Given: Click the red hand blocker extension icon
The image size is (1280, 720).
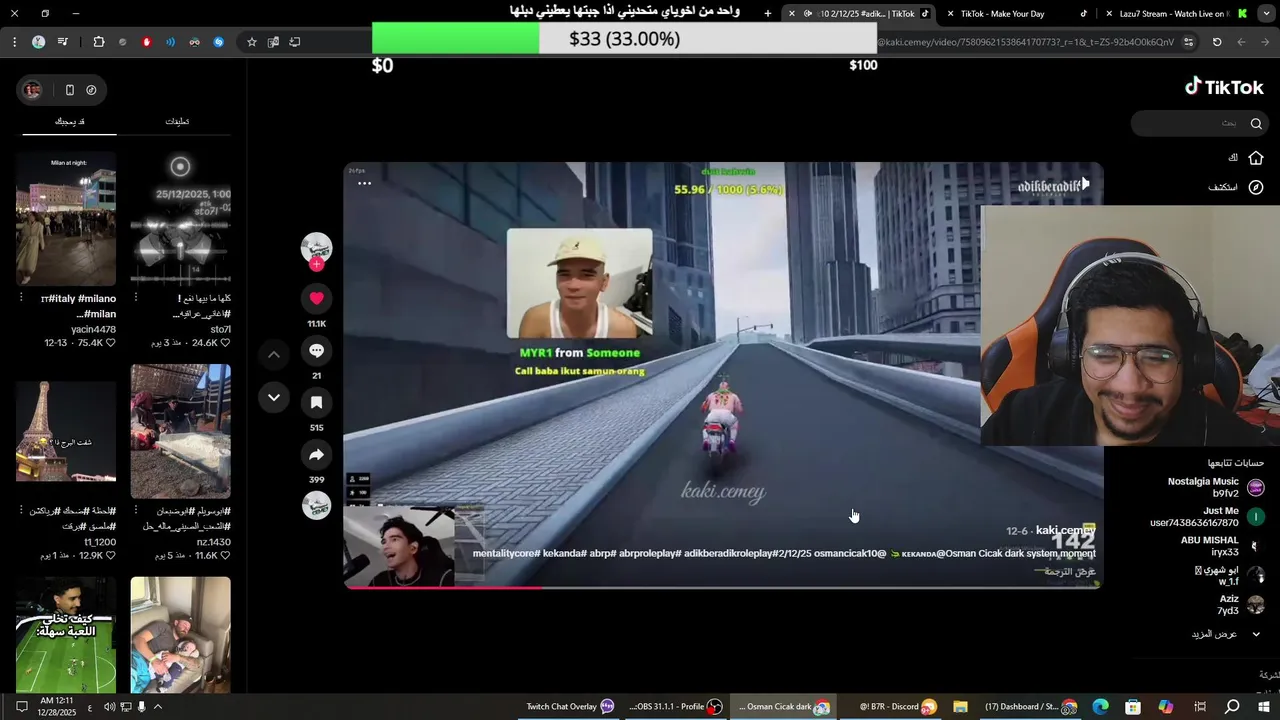Looking at the screenshot, I should point(147,42).
